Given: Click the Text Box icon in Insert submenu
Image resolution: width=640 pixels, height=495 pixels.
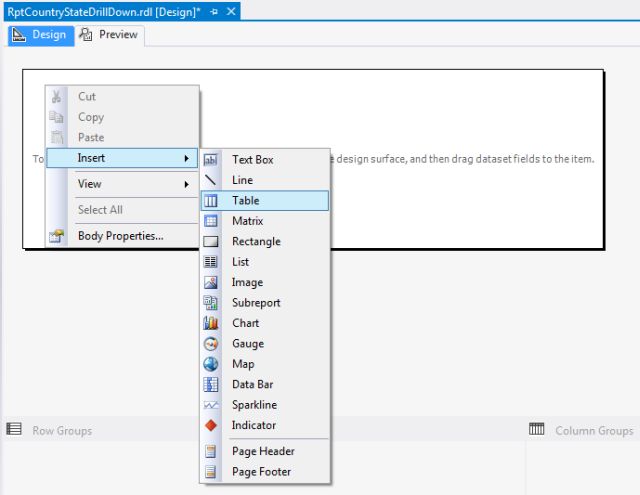Looking at the screenshot, I should coord(211,160).
